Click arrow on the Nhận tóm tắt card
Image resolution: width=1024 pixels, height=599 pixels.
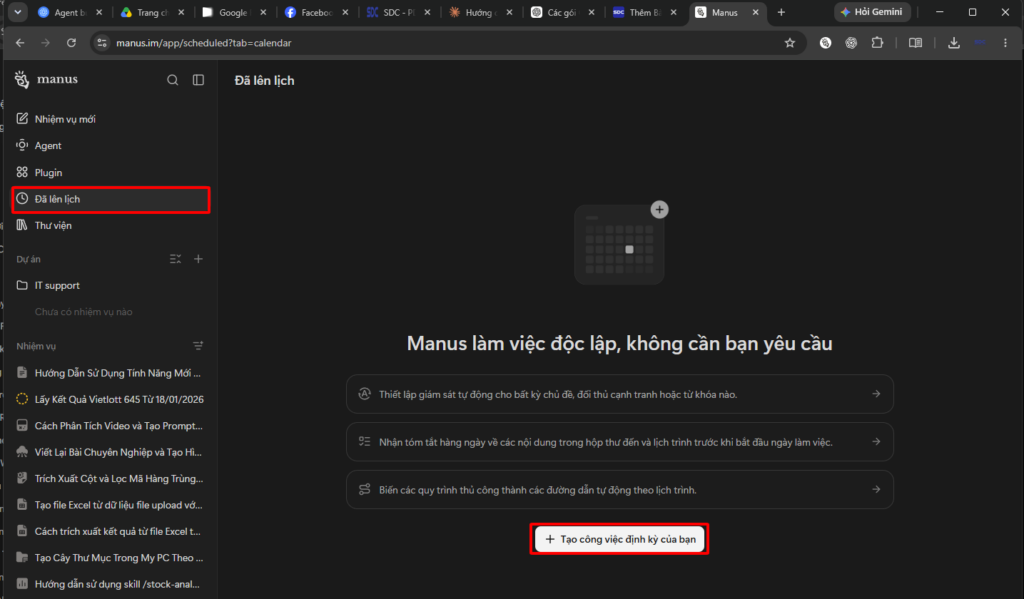pyautogui.click(x=876, y=442)
